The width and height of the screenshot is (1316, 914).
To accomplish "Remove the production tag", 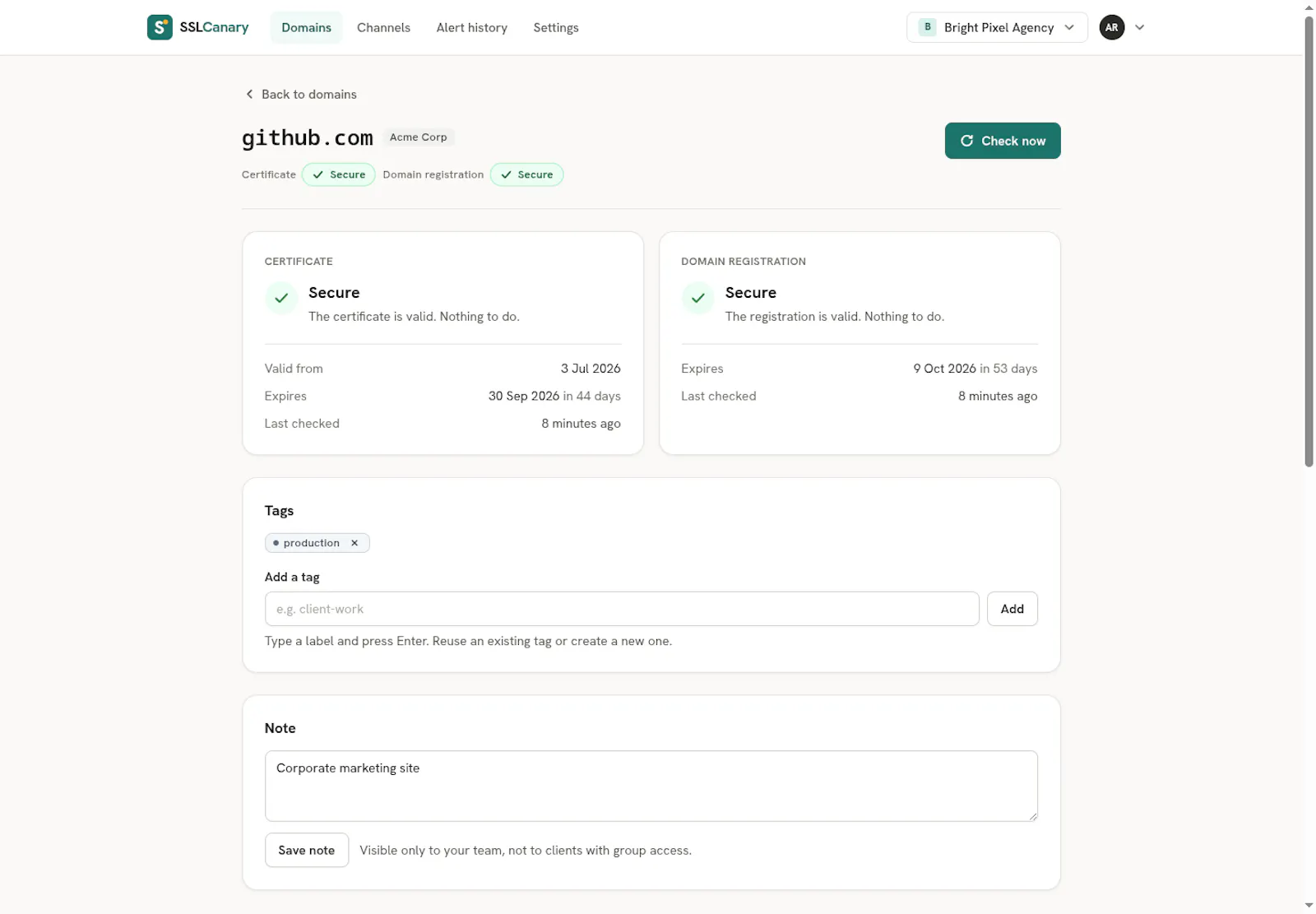I will coord(354,543).
